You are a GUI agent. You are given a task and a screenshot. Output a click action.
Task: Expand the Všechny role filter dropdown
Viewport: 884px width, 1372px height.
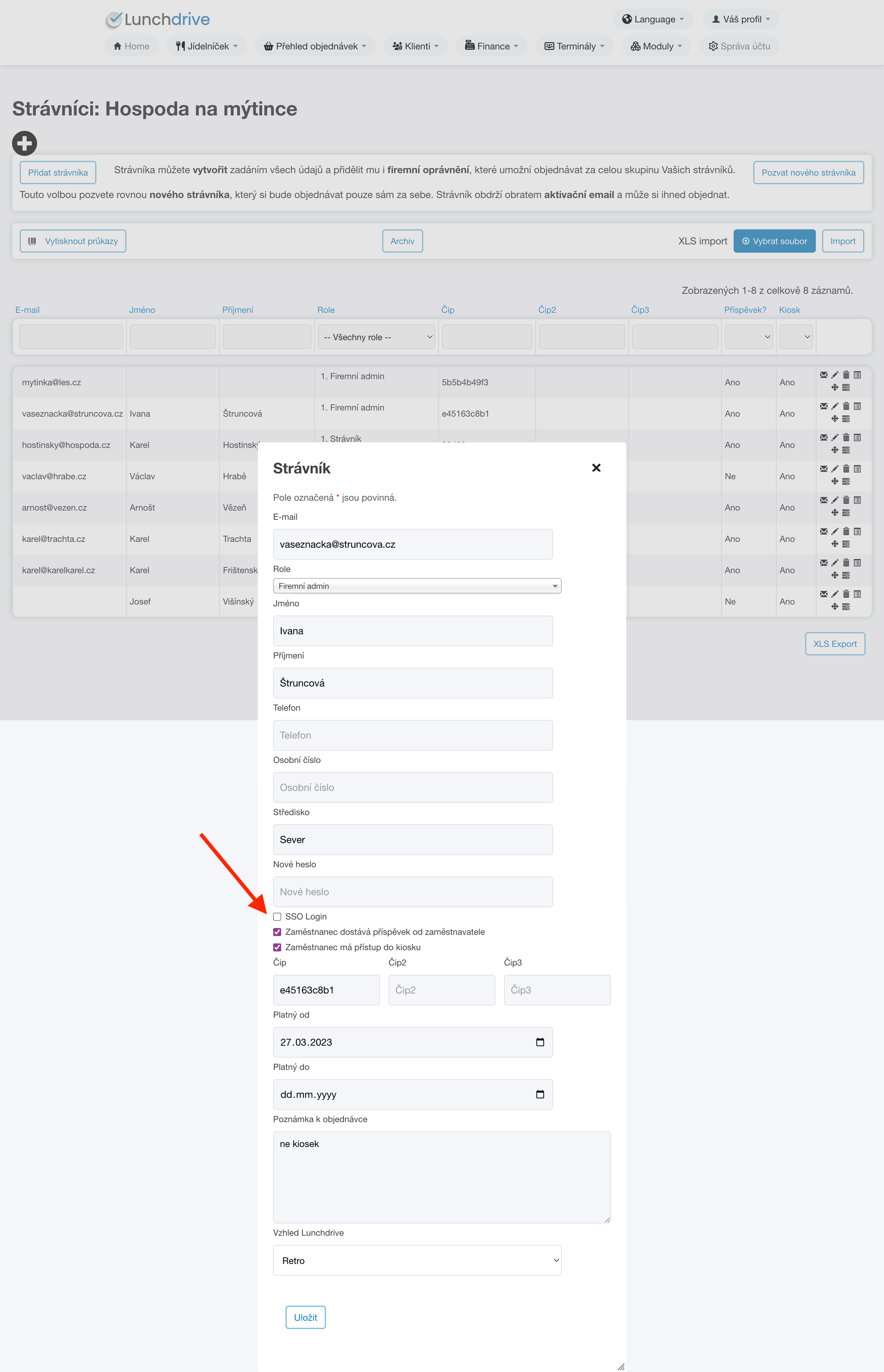(x=377, y=337)
